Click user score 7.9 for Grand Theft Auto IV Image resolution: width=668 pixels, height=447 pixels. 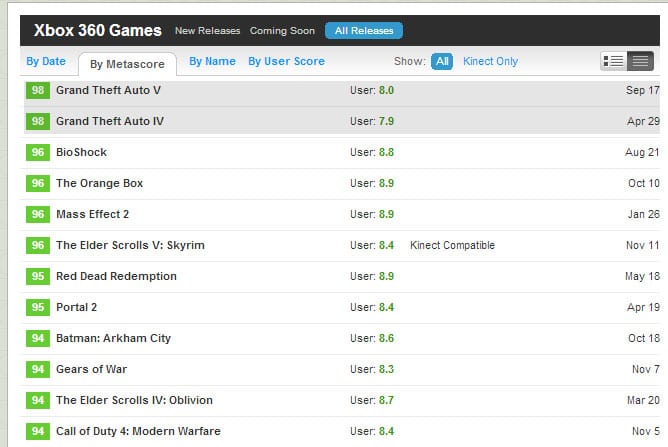386,121
